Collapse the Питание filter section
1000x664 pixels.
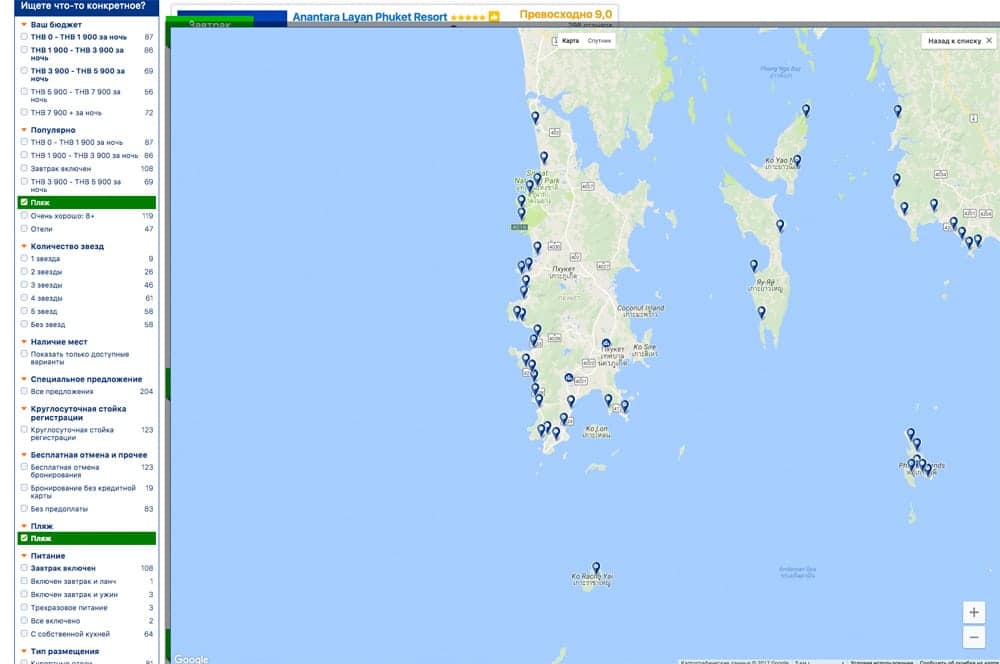pyautogui.click(x=24, y=556)
